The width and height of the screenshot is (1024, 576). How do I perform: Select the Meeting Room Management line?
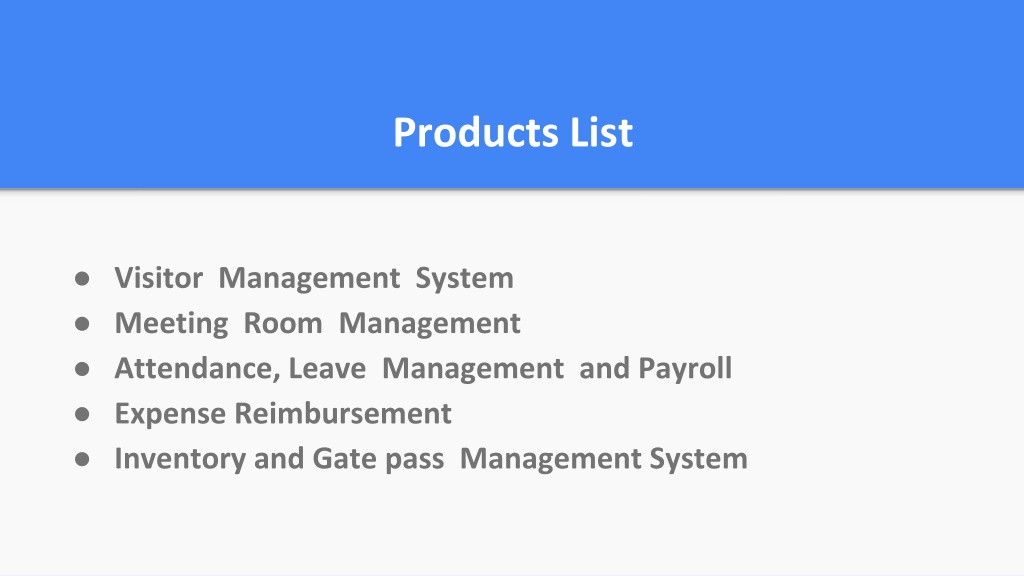pyautogui.click(x=317, y=324)
